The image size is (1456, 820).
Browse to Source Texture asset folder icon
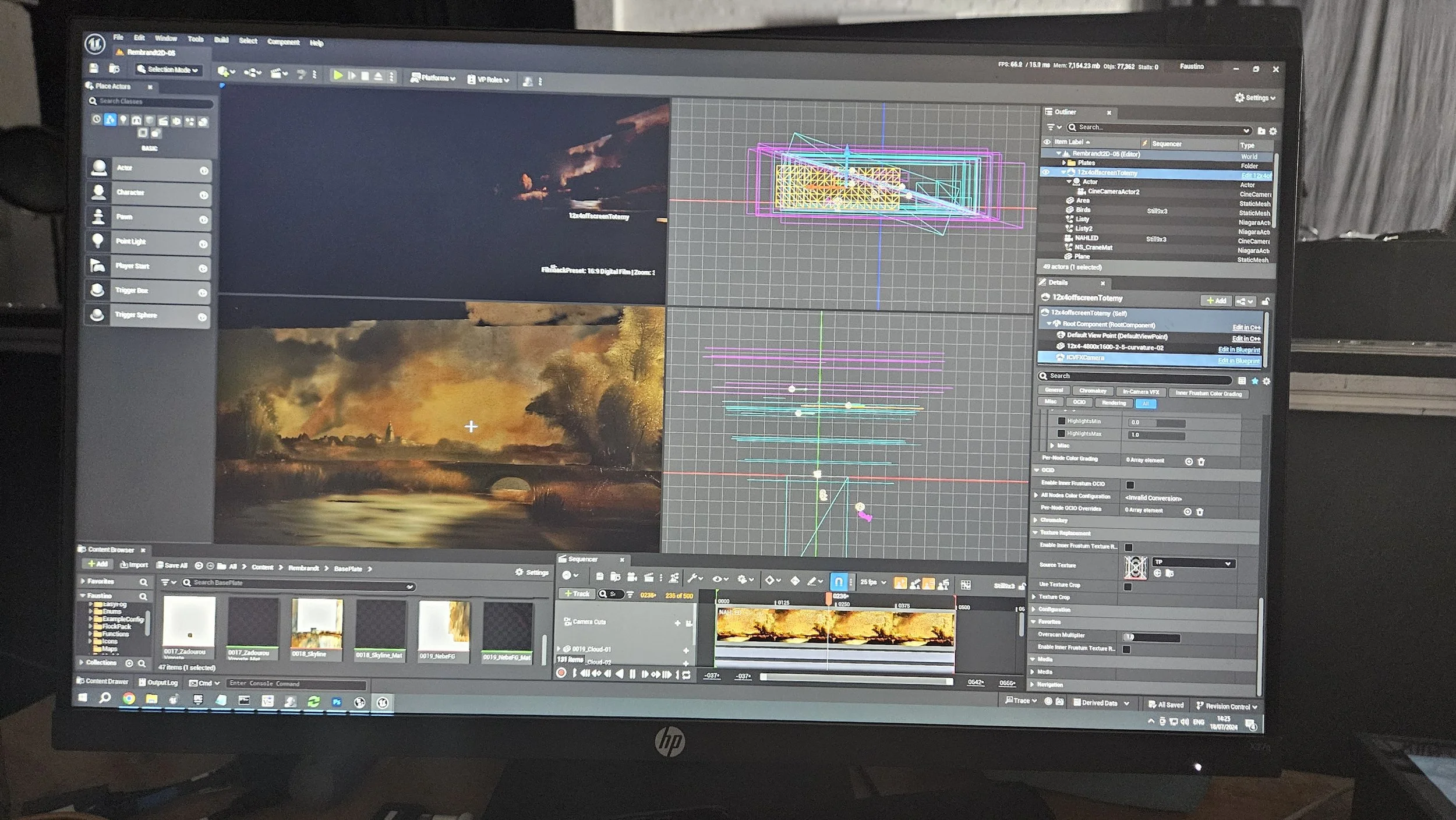click(1169, 574)
